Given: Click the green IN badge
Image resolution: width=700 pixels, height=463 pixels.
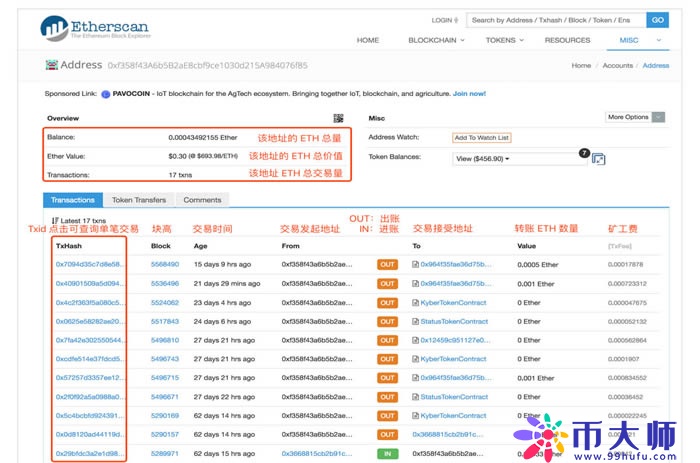Looking at the screenshot, I should (388, 454).
